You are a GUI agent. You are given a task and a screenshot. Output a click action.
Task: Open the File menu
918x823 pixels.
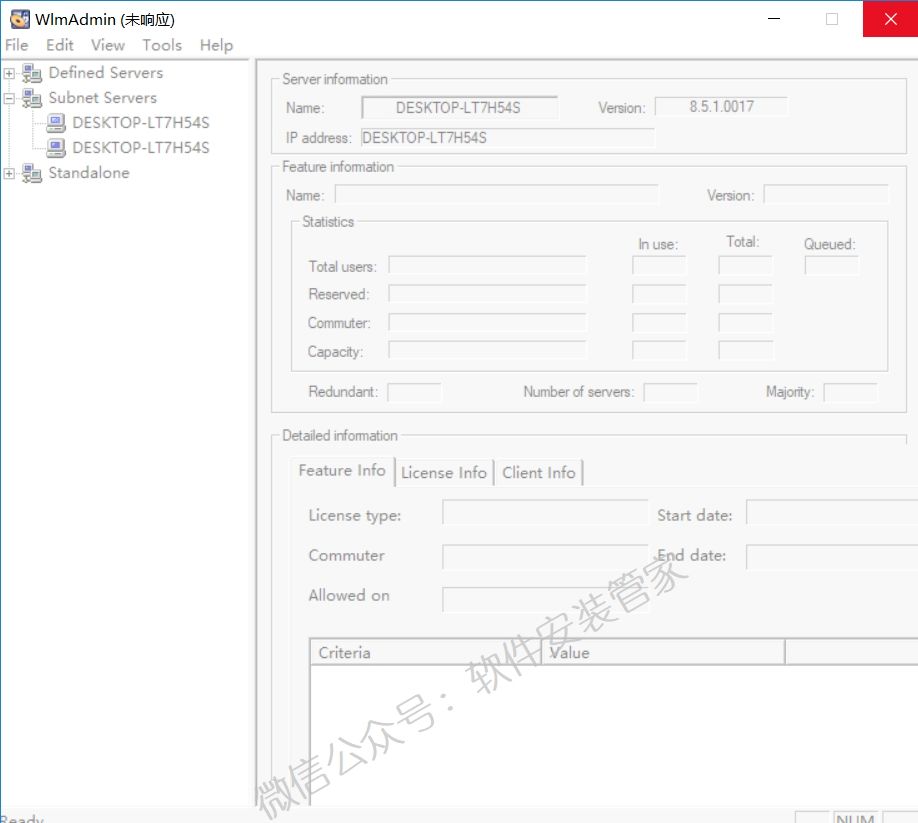click(x=16, y=45)
